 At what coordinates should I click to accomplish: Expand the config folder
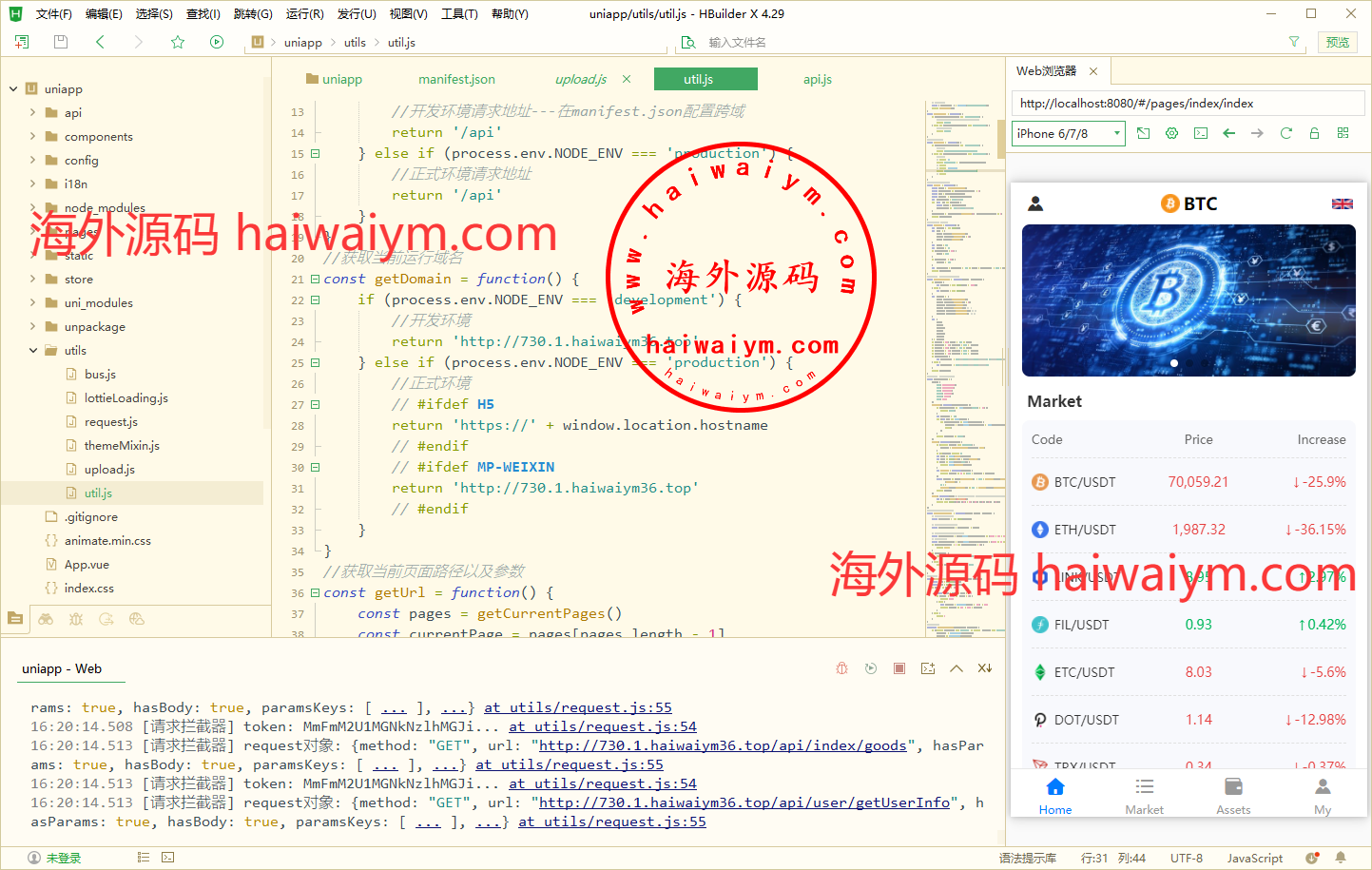[x=33, y=160]
